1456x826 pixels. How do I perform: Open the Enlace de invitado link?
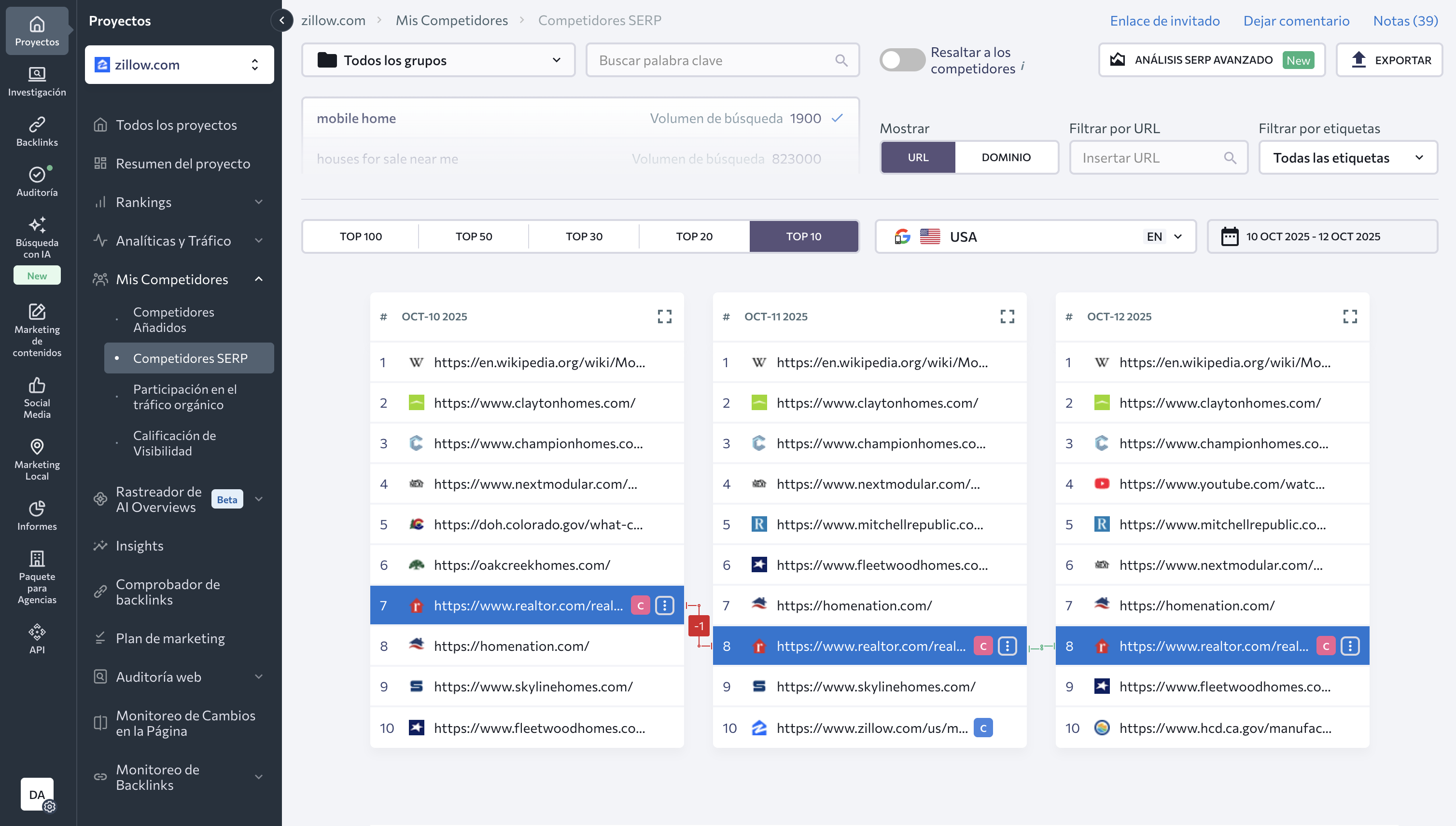1164,20
